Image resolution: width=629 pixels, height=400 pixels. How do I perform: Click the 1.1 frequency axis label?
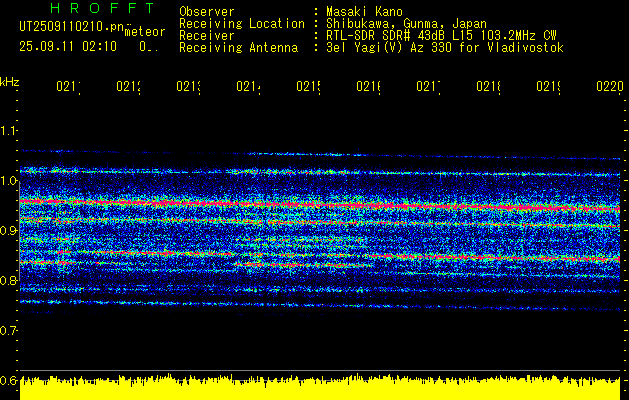click(8, 130)
